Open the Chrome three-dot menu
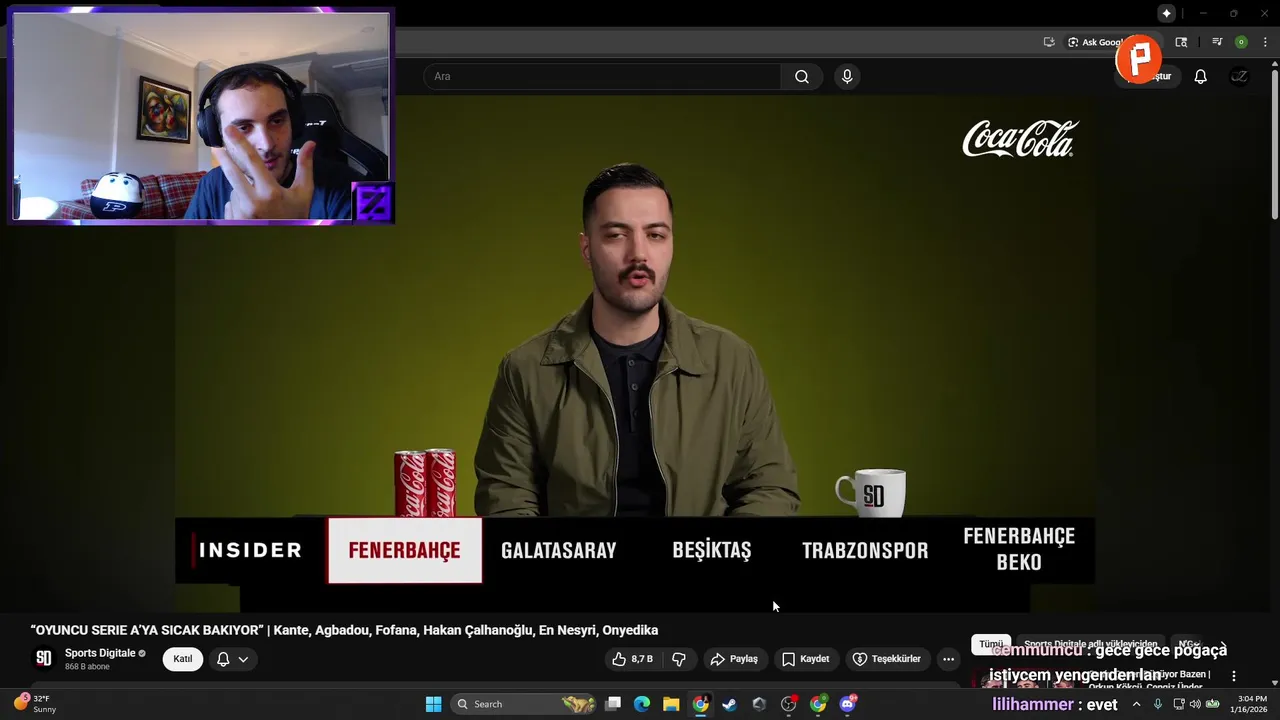This screenshot has height=720, width=1280. pyautogui.click(x=1264, y=42)
